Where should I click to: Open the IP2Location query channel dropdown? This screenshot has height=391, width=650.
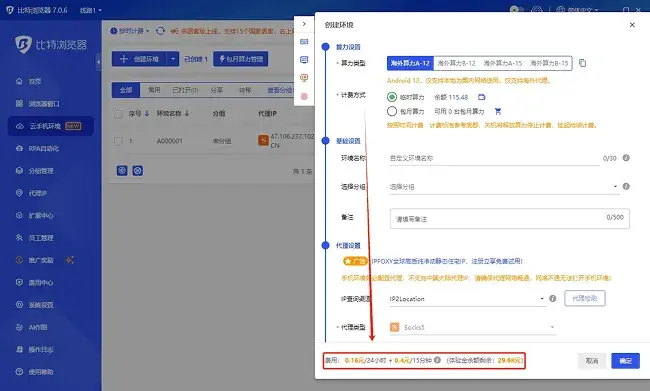(467, 299)
